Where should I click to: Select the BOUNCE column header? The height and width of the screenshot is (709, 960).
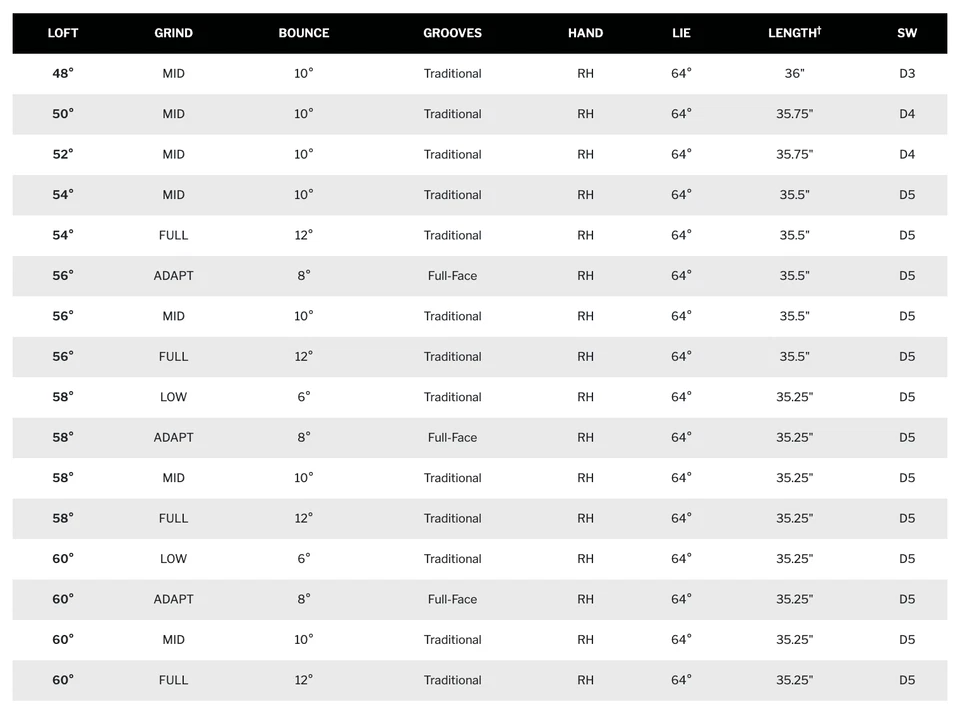pos(304,33)
